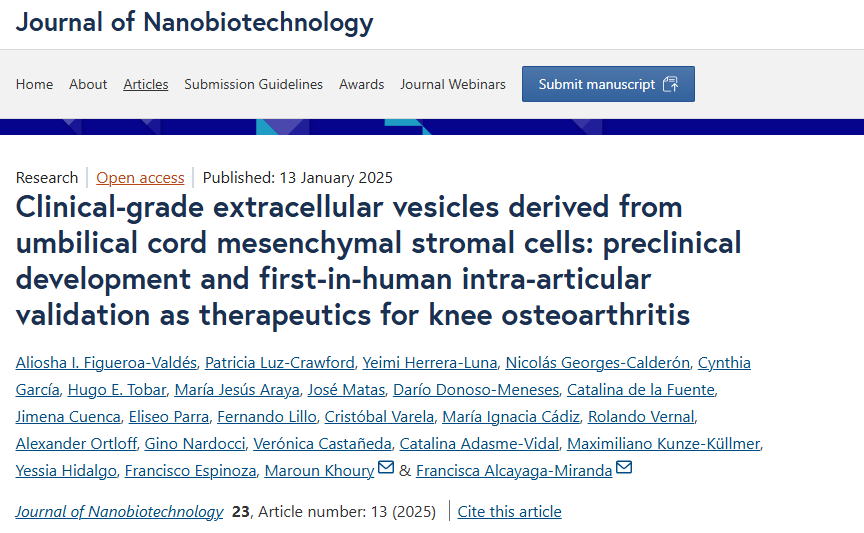
Task: Open the Home menu item
Action: [x=35, y=84]
